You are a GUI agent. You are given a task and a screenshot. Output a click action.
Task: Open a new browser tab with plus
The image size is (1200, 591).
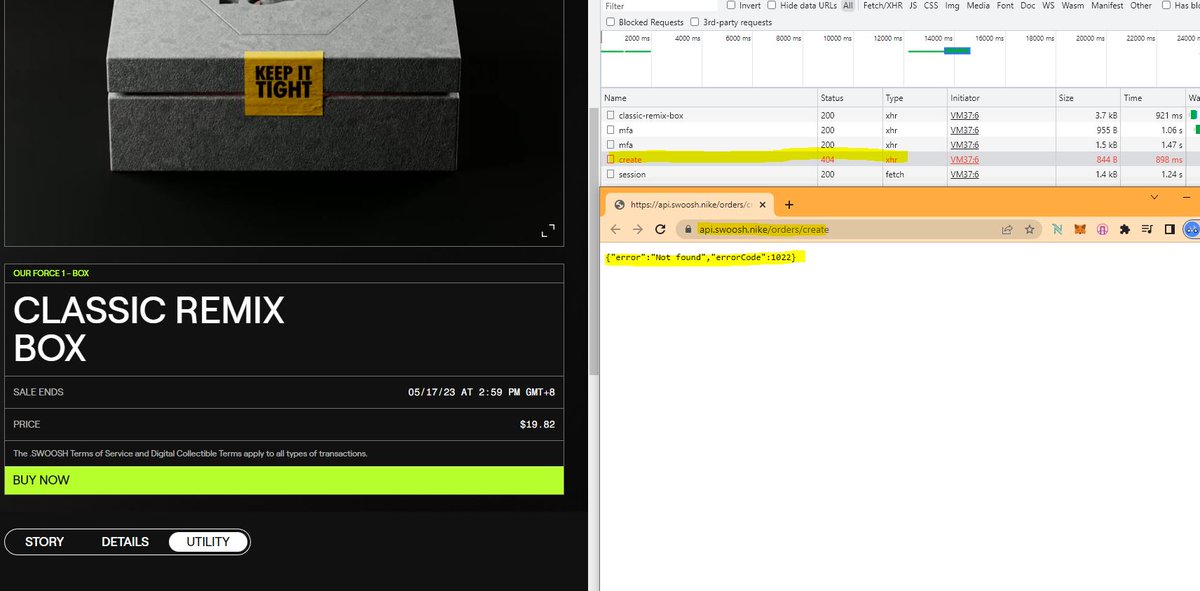pos(788,204)
